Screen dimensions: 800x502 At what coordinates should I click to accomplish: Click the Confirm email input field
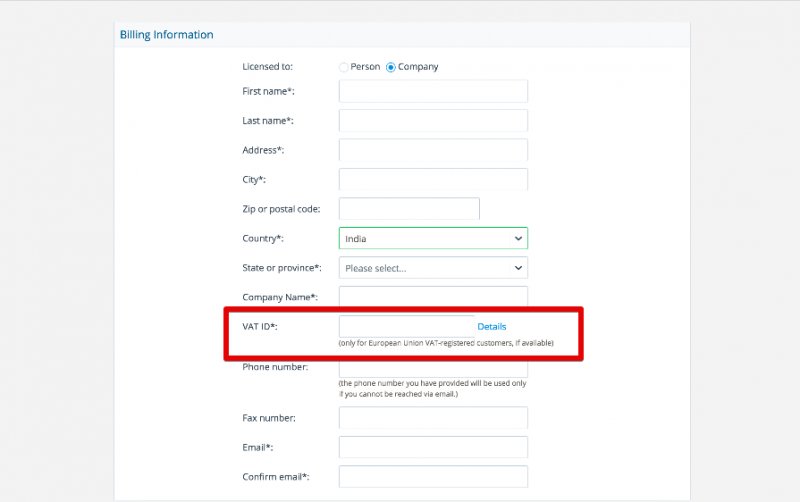click(x=433, y=476)
